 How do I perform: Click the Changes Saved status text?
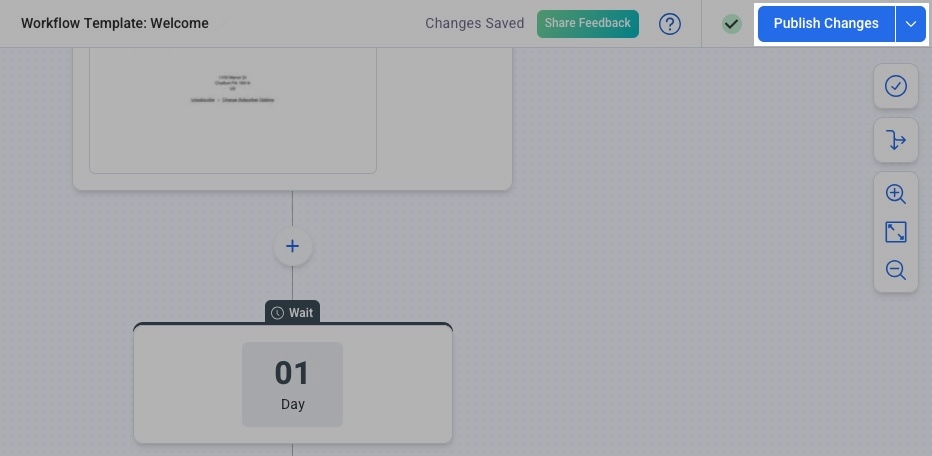[474, 23]
